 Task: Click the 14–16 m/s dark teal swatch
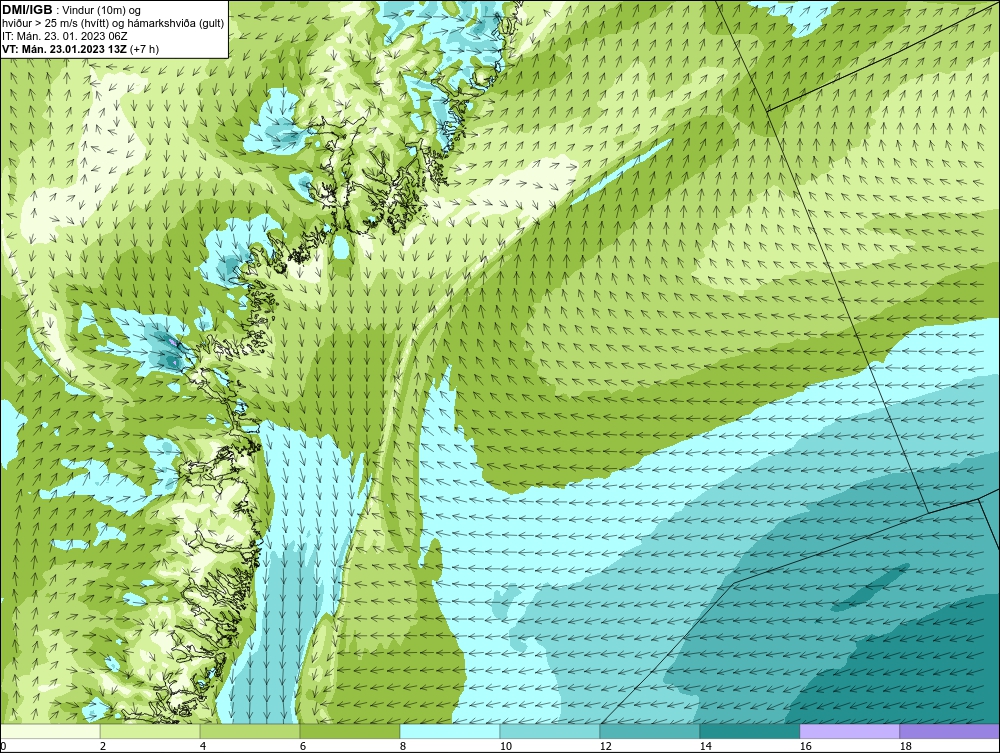coord(750,731)
